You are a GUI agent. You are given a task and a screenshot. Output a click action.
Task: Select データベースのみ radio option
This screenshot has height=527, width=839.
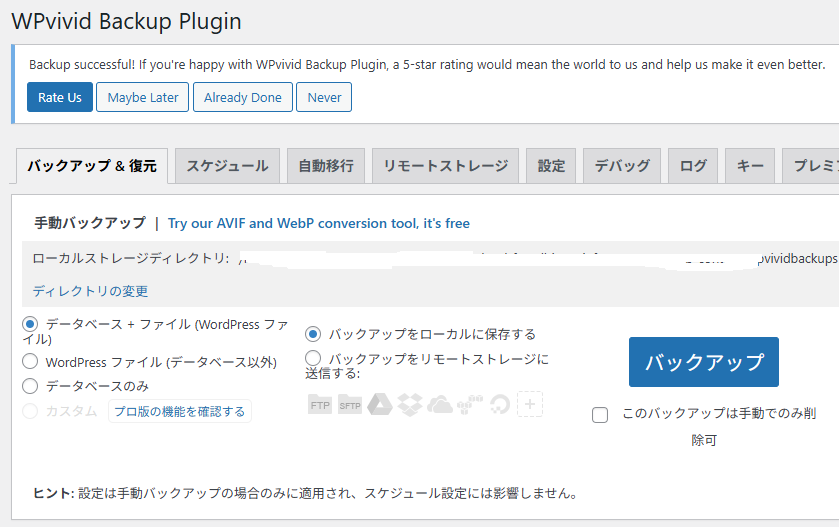(x=30, y=386)
